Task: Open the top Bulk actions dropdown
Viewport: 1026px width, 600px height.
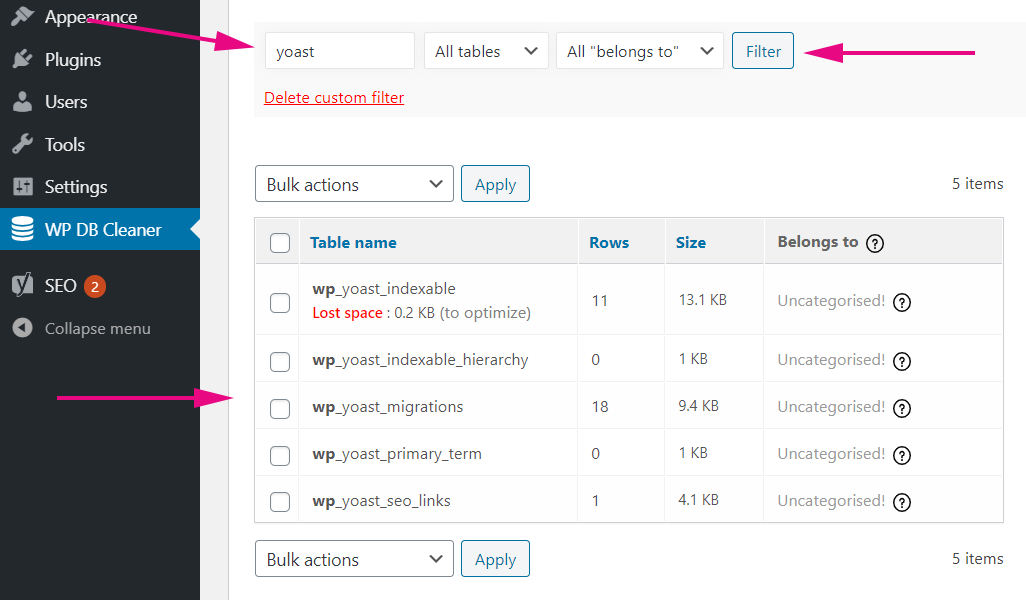Action: [x=354, y=184]
